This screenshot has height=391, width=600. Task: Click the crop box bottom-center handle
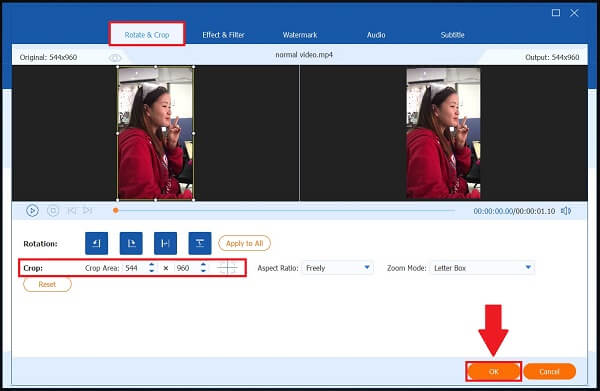point(155,200)
